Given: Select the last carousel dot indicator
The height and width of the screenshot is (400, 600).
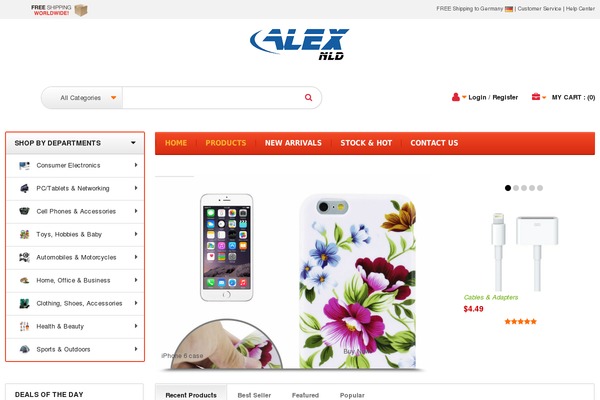Looking at the screenshot, I should point(540,188).
